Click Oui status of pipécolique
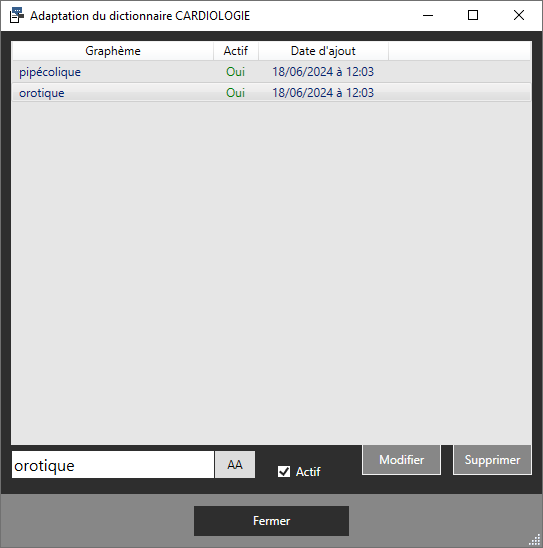Screen dimensions: 543x548 (236, 72)
